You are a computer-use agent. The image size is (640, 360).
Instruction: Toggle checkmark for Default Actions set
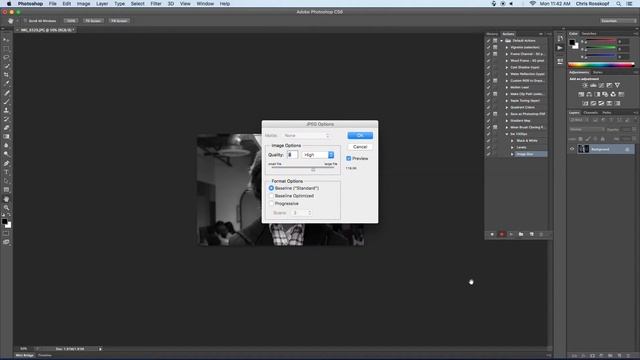488,41
